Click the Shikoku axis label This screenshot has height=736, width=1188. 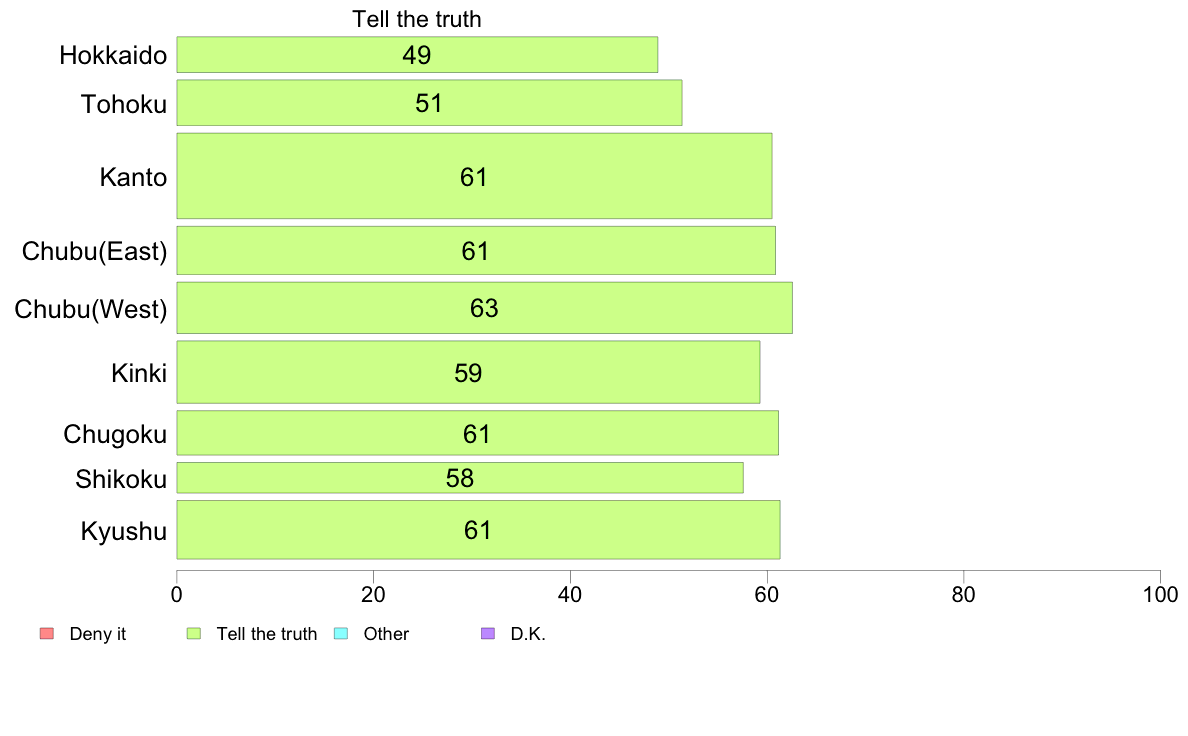coord(120,479)
